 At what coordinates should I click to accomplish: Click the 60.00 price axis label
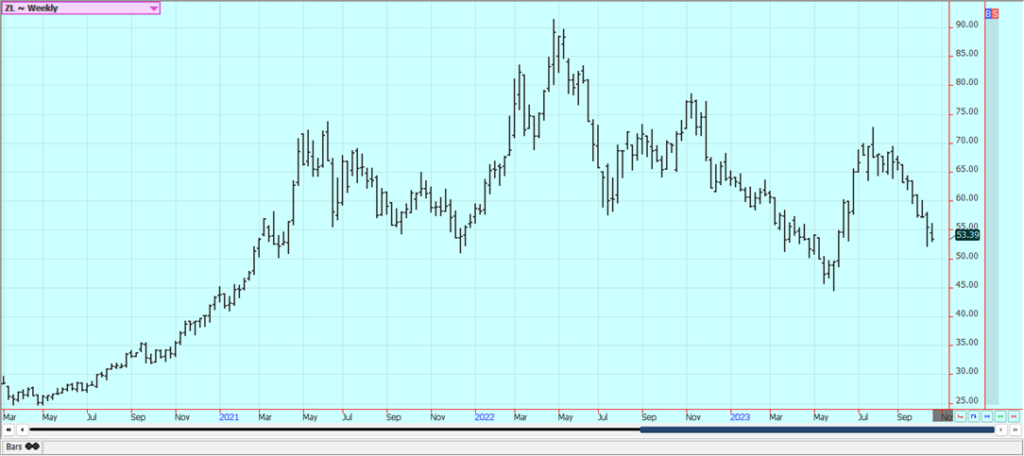point(967,198)
